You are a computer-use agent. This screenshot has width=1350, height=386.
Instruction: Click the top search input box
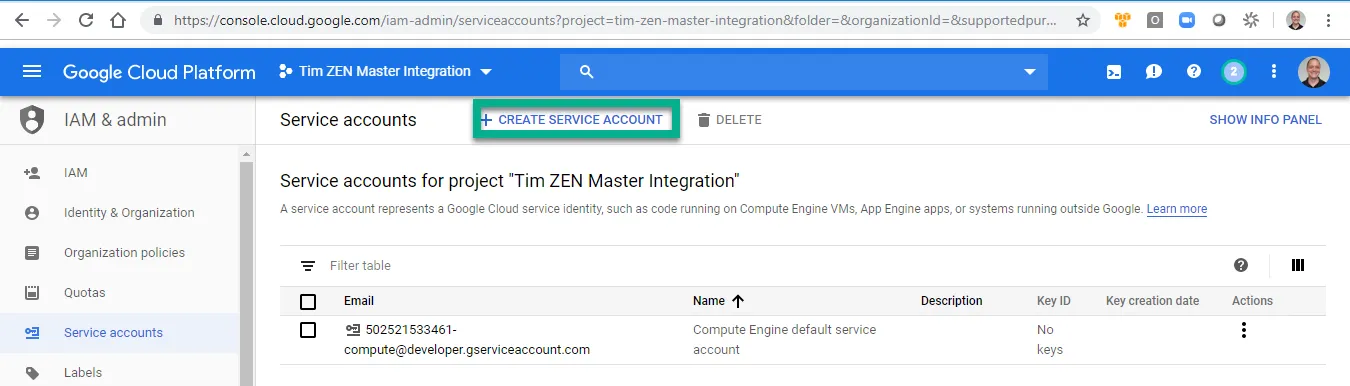coord(804,72)
